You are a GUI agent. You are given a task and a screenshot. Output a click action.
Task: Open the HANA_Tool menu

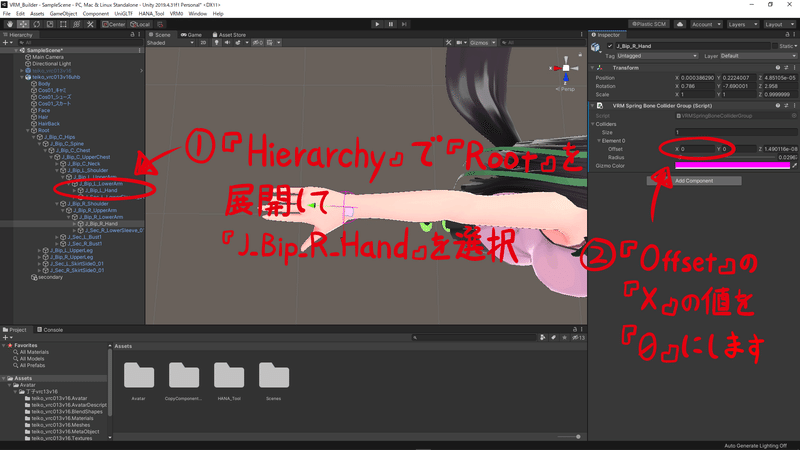[151, 14]
